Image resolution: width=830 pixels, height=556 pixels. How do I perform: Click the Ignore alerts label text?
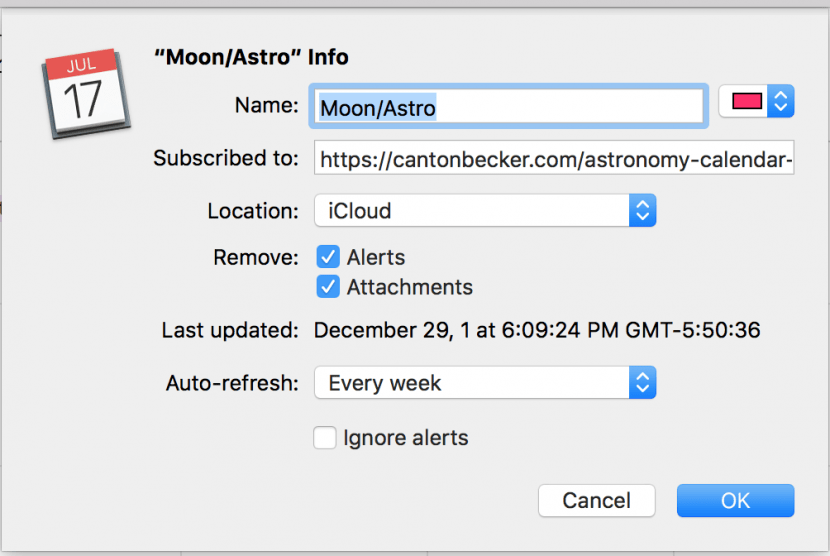[x=406, y=438]
